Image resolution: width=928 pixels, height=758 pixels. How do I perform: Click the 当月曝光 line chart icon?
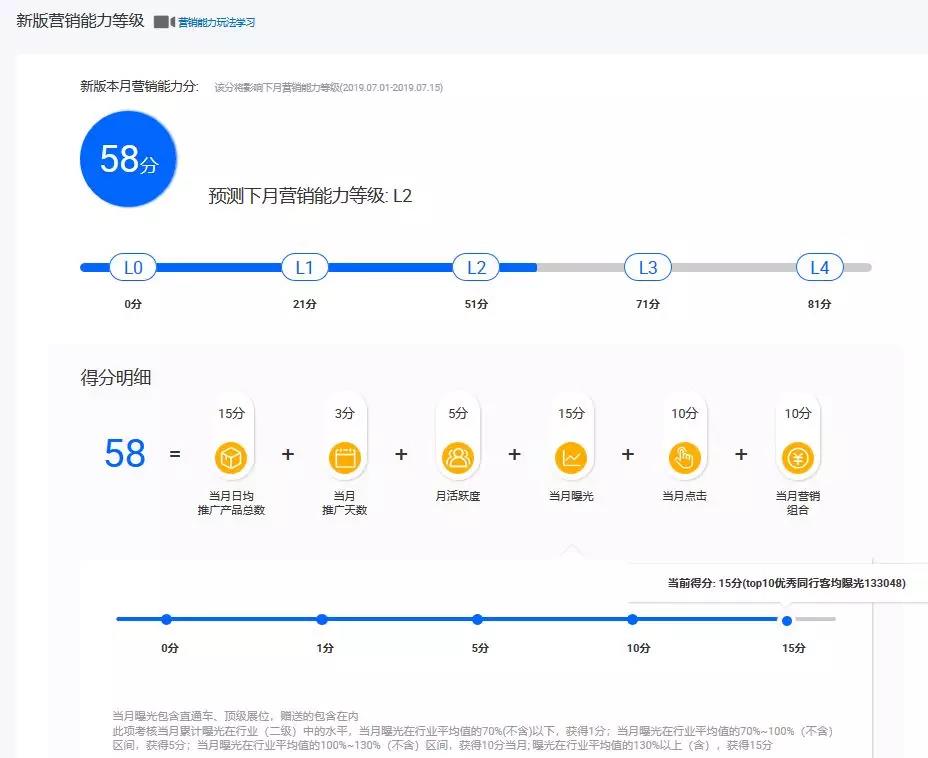(571, 456)
